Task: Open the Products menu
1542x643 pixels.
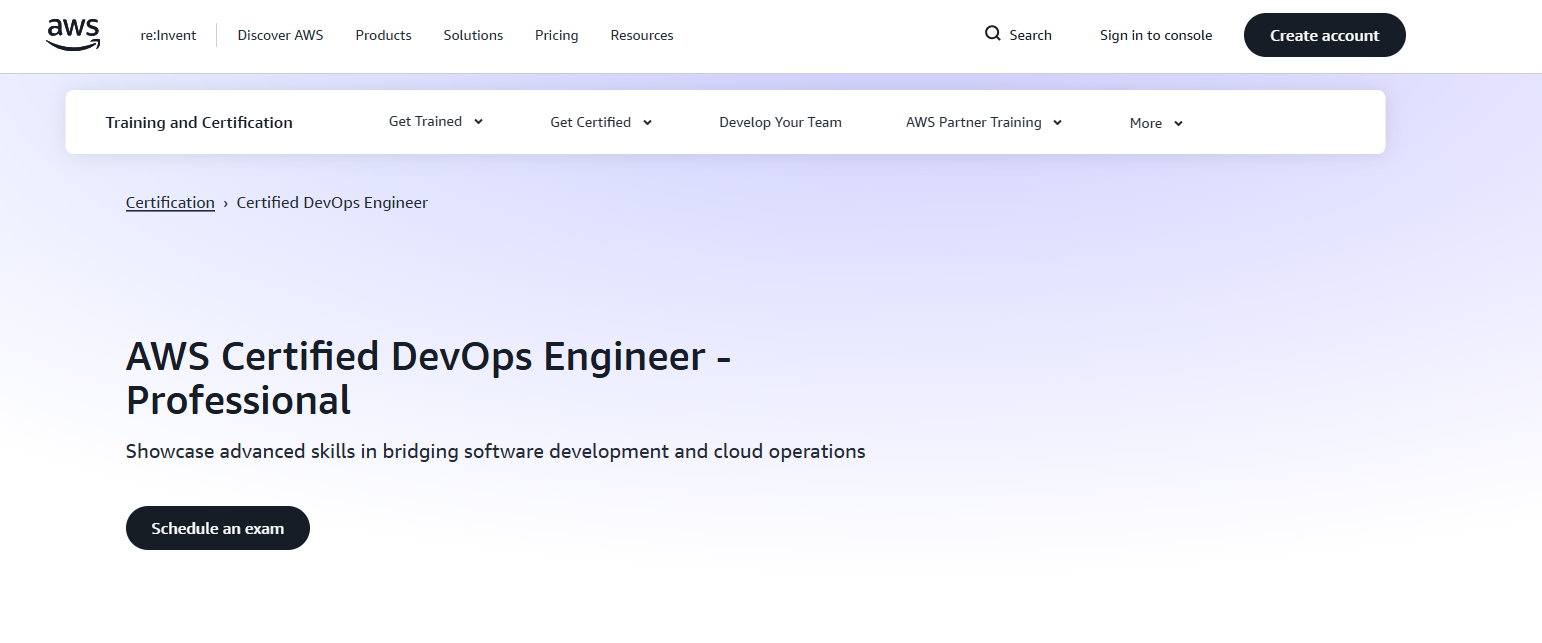Action: 383,35
